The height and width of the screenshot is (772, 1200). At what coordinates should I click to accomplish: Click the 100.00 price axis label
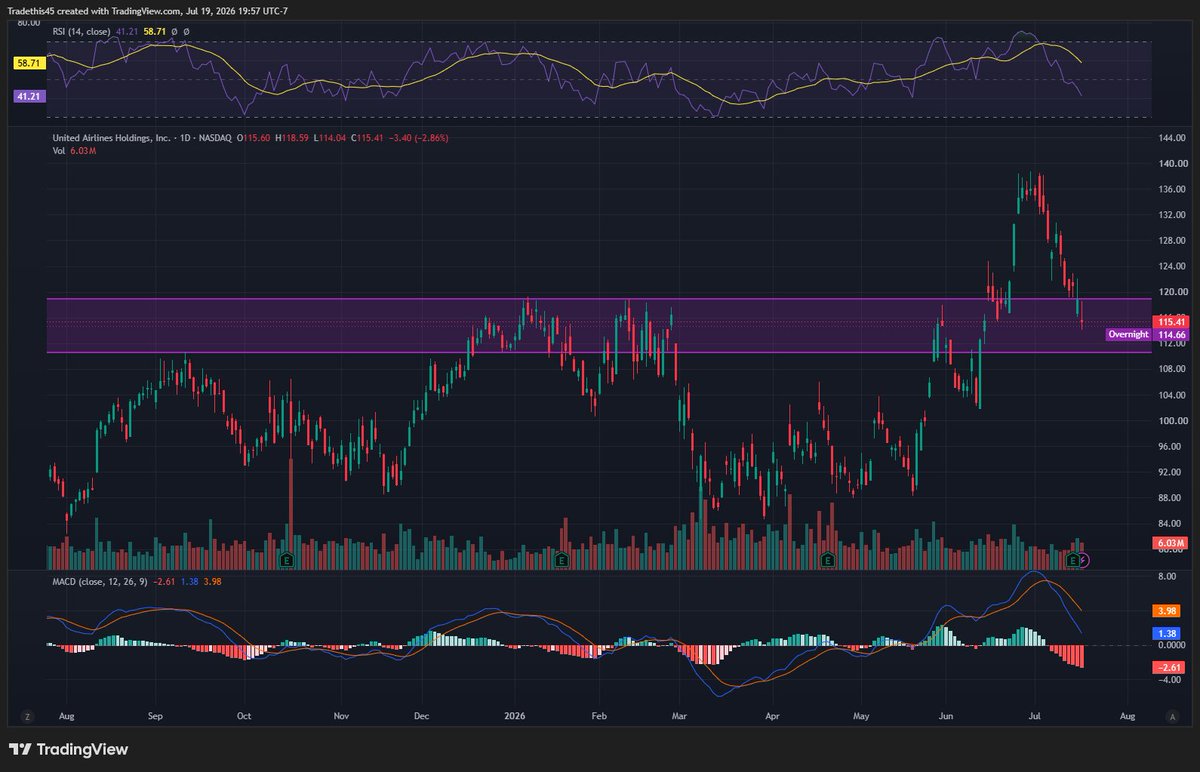tap(1172, 420)
